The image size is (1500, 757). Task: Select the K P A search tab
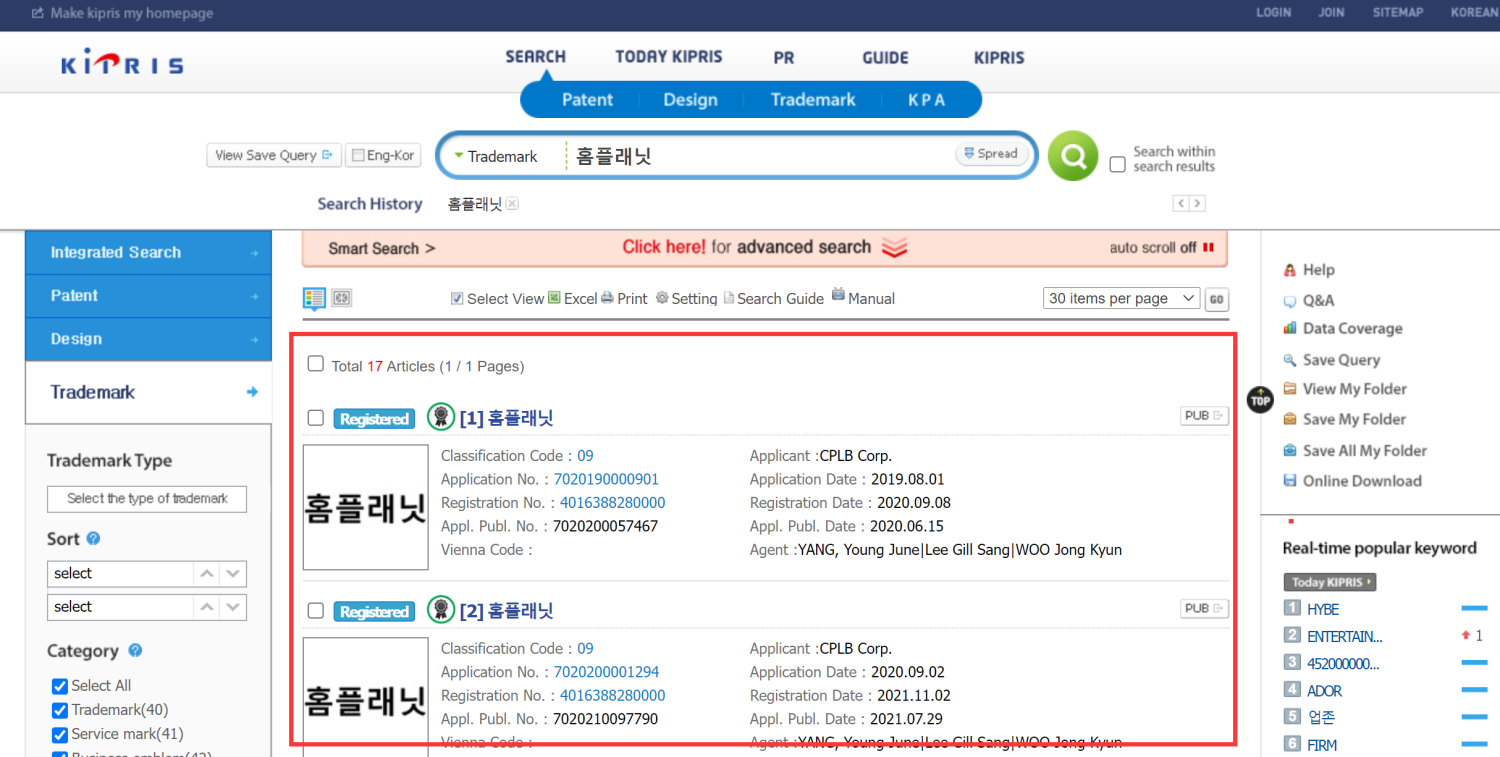[x=927, y=99]
